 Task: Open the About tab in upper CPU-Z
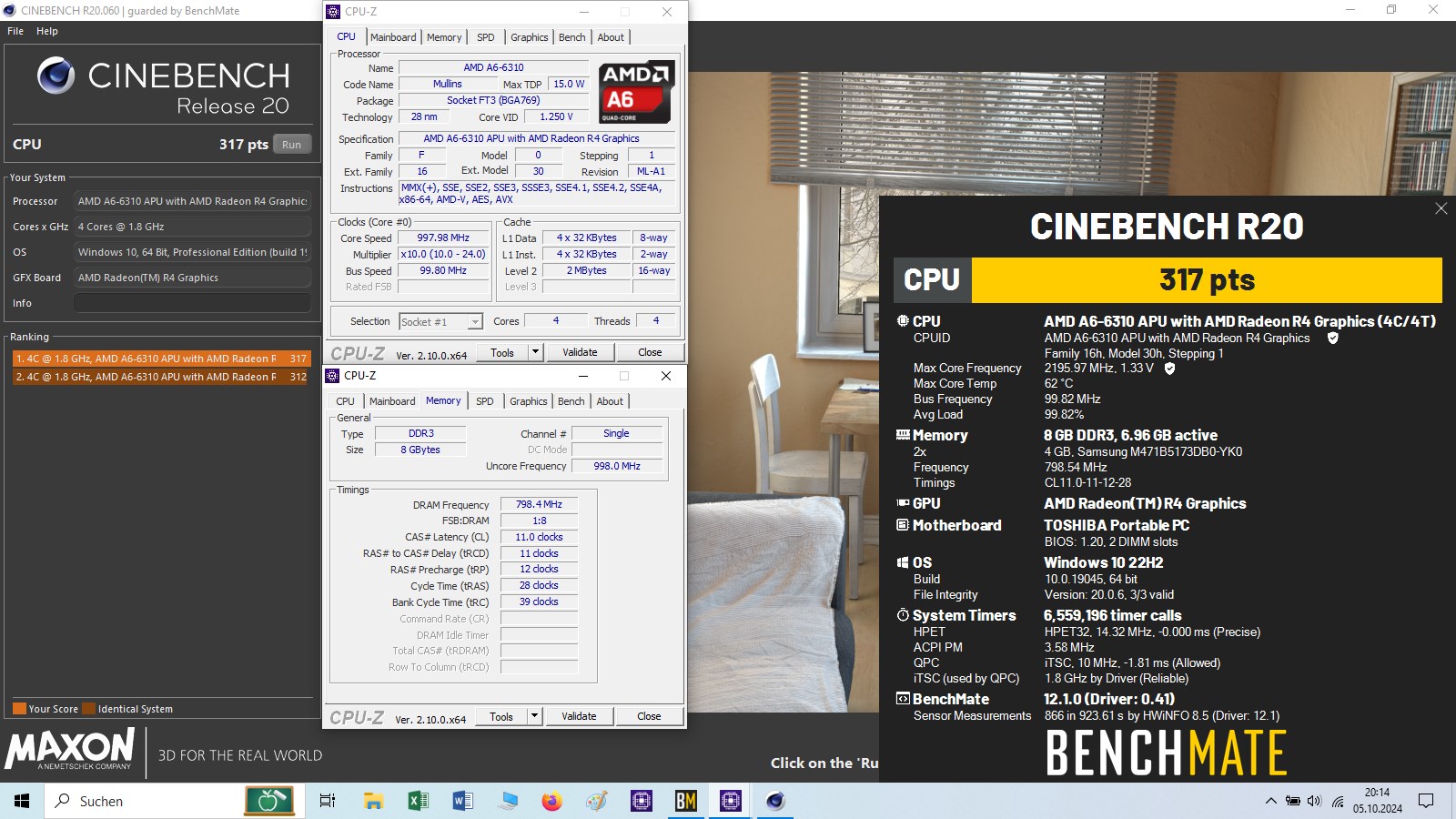tap(611, 37)
